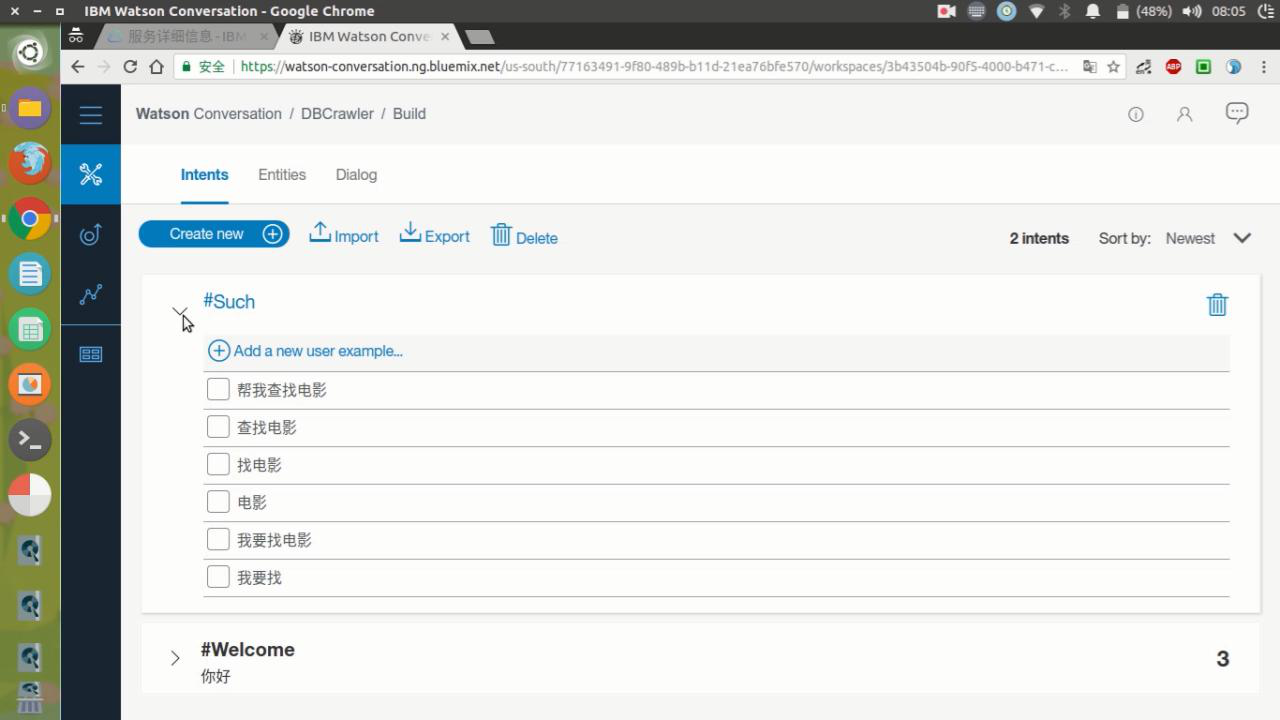This screenshot has width=1280, height=720.
Task: Go to the browser home icon
Action: point(156,67)
